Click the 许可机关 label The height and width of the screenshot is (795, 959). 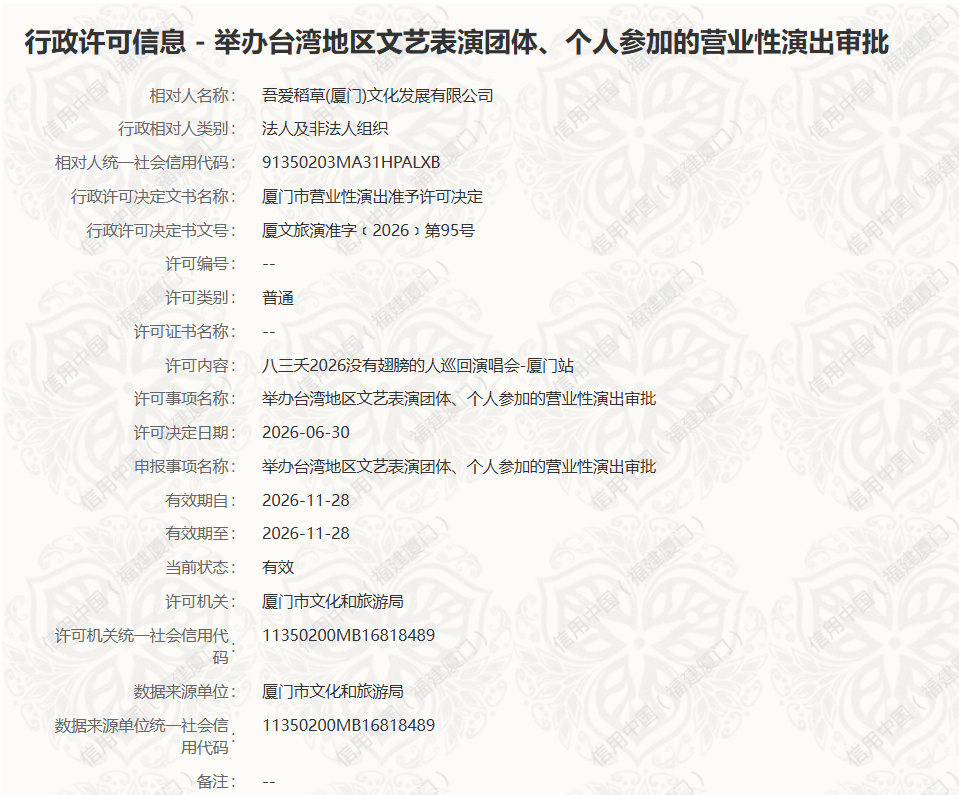pyautogui.click(x=201, y=601)
